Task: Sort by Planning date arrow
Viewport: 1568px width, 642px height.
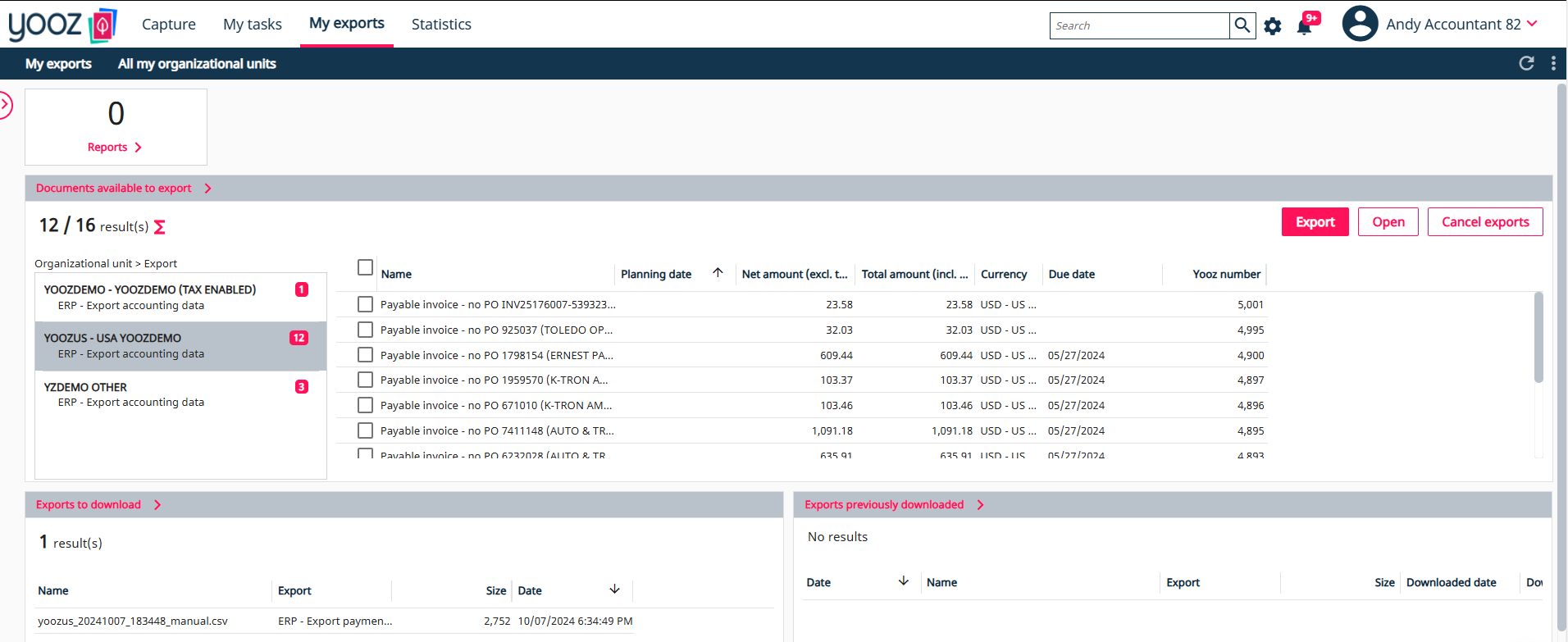Action: 718,273
